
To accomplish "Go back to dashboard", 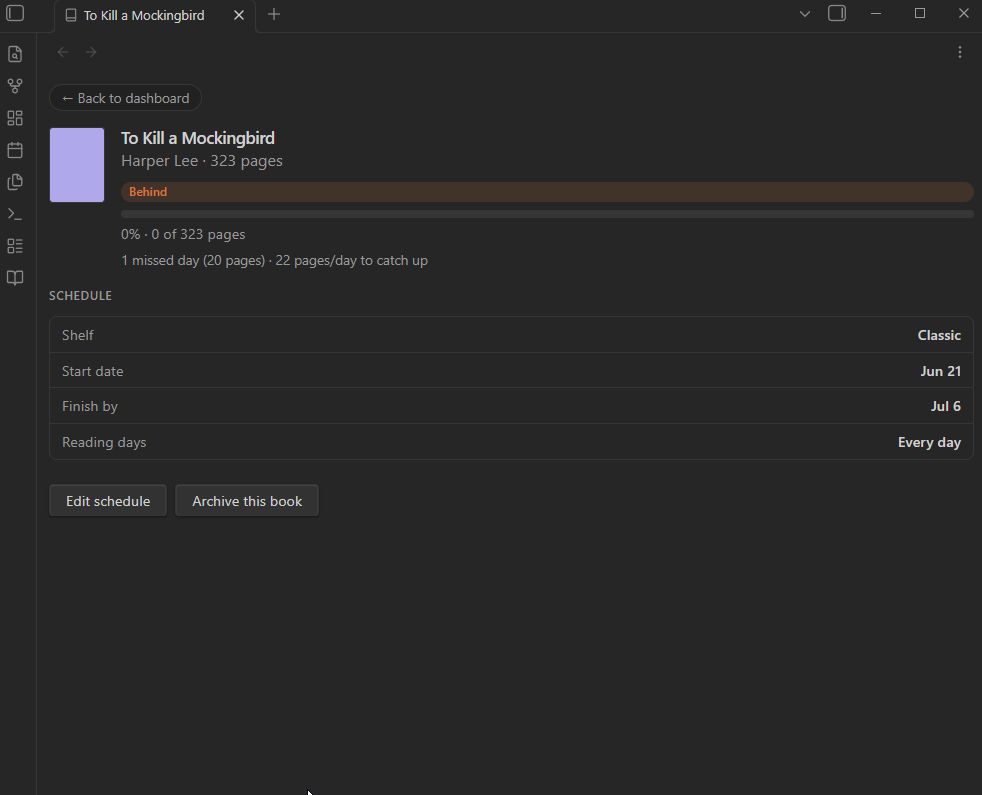I will (x=125, y=98).
